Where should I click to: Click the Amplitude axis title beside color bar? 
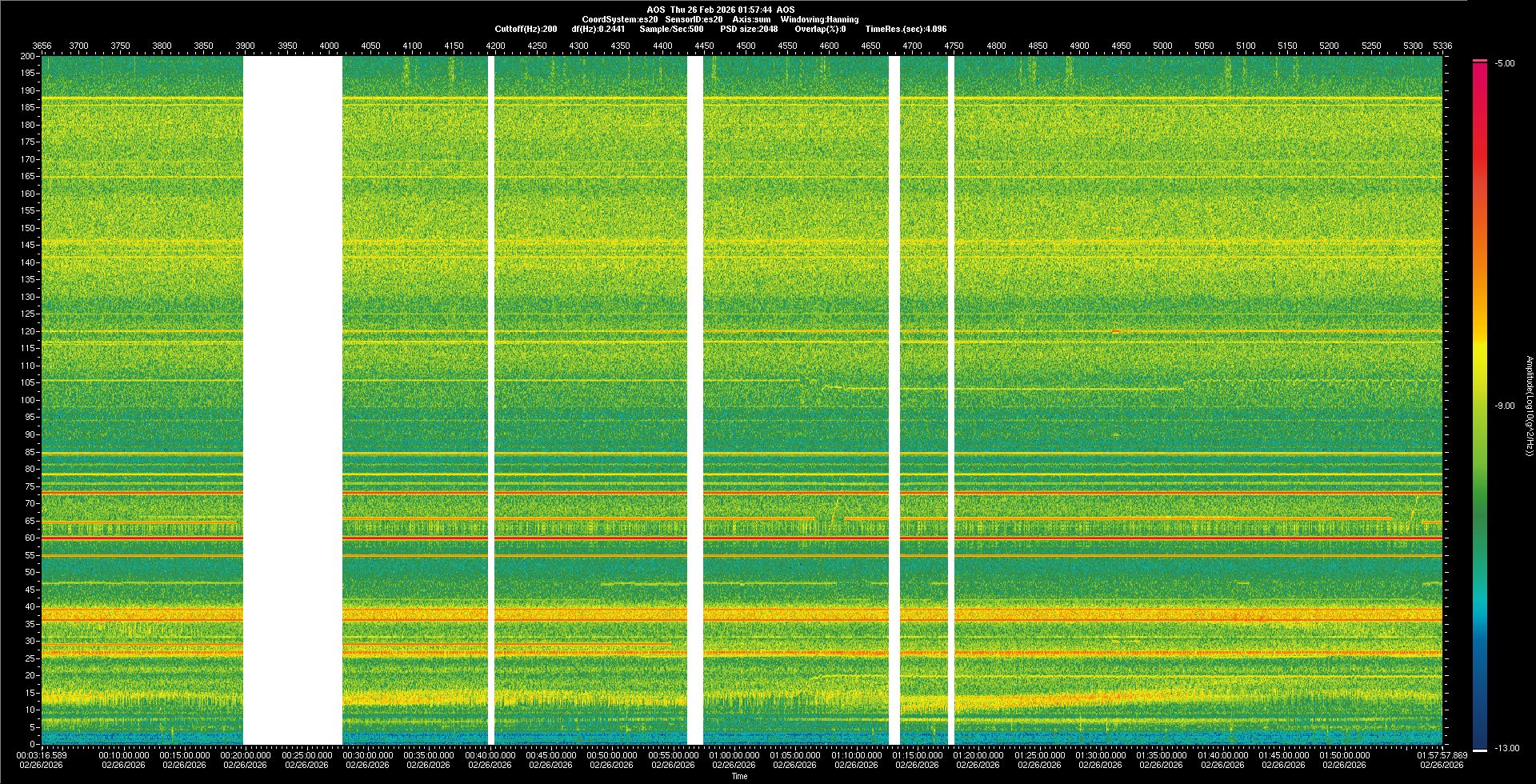point(1528,406)
